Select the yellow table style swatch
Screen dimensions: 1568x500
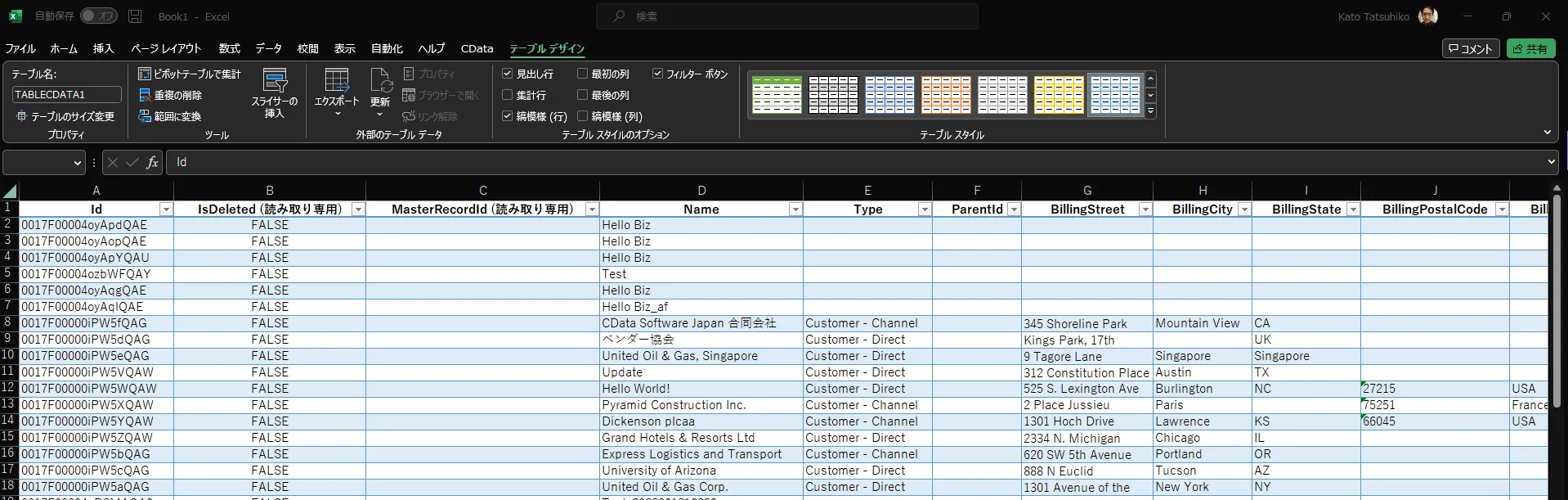click(x=1059, y=95)
